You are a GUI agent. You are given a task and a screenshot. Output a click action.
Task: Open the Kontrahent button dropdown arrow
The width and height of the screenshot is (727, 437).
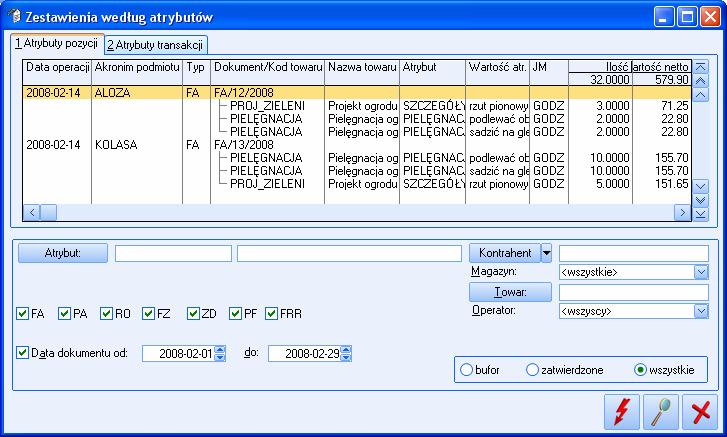pos(547,253)
